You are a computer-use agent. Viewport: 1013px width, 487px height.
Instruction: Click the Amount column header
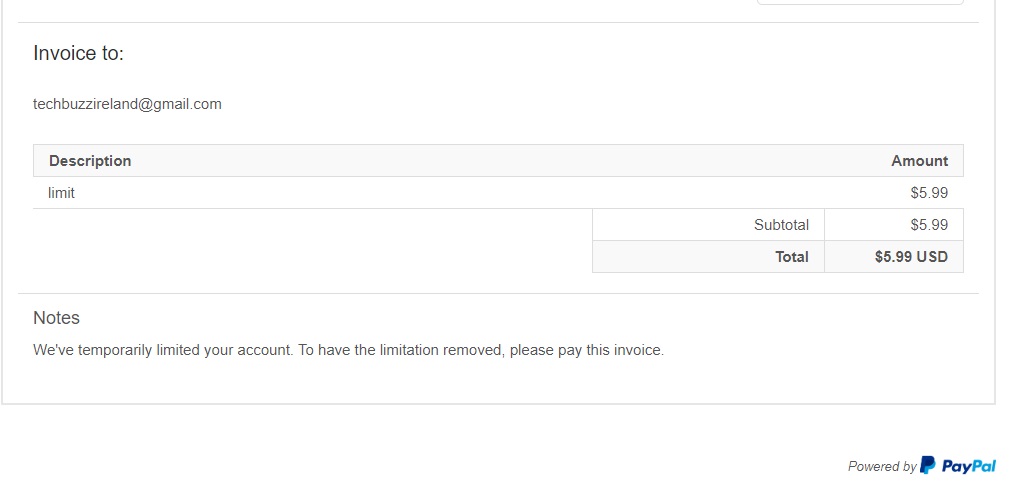tap(919, 161)
